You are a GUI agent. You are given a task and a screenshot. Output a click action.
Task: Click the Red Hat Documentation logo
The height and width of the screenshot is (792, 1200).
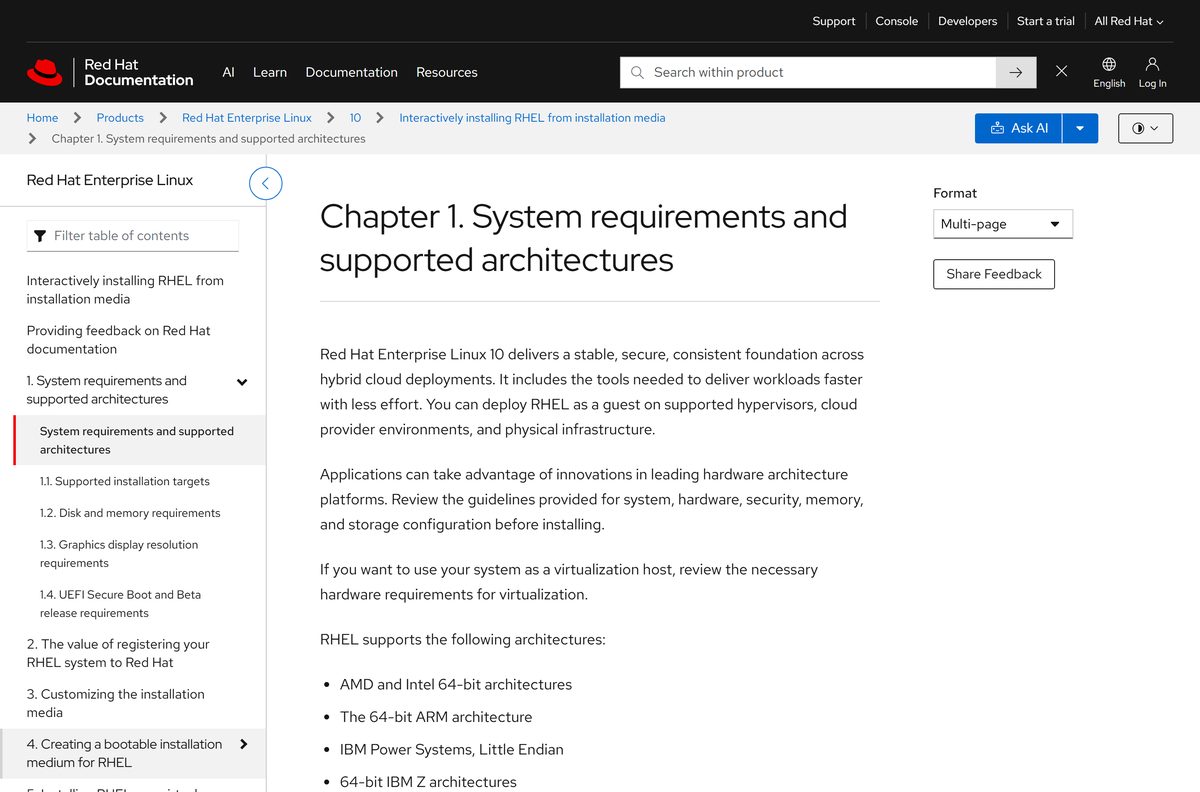(110, 72)
